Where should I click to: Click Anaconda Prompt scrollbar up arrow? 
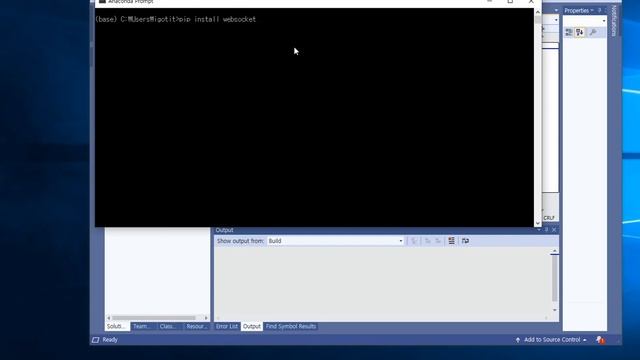[x=538, y=12]
